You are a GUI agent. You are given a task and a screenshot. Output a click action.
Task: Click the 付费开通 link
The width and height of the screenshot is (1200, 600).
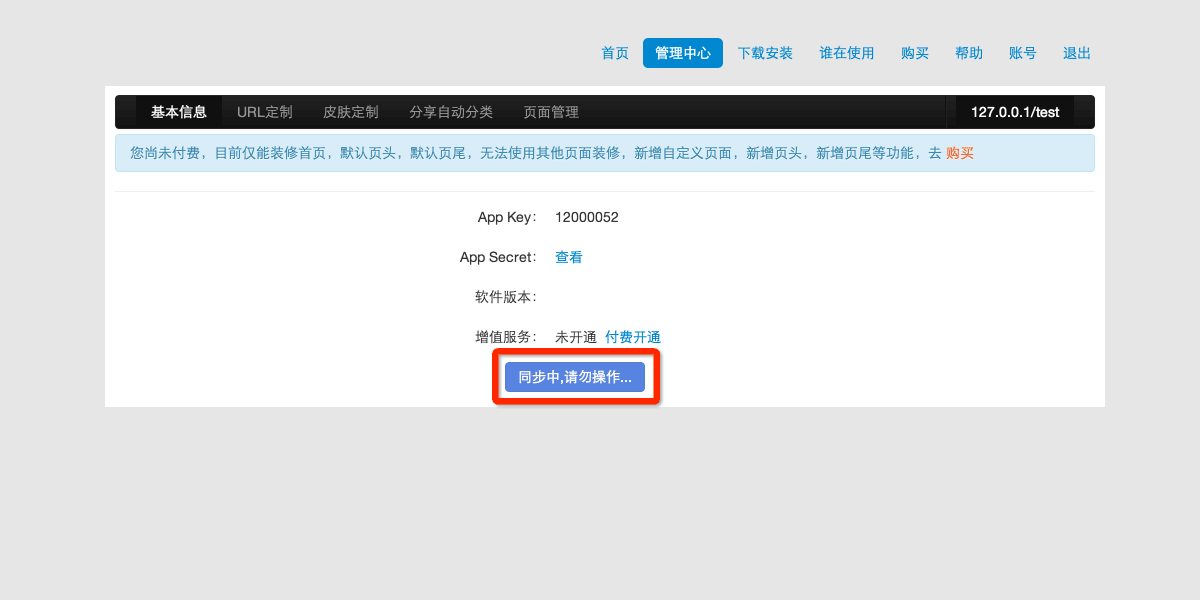(633, 337)
